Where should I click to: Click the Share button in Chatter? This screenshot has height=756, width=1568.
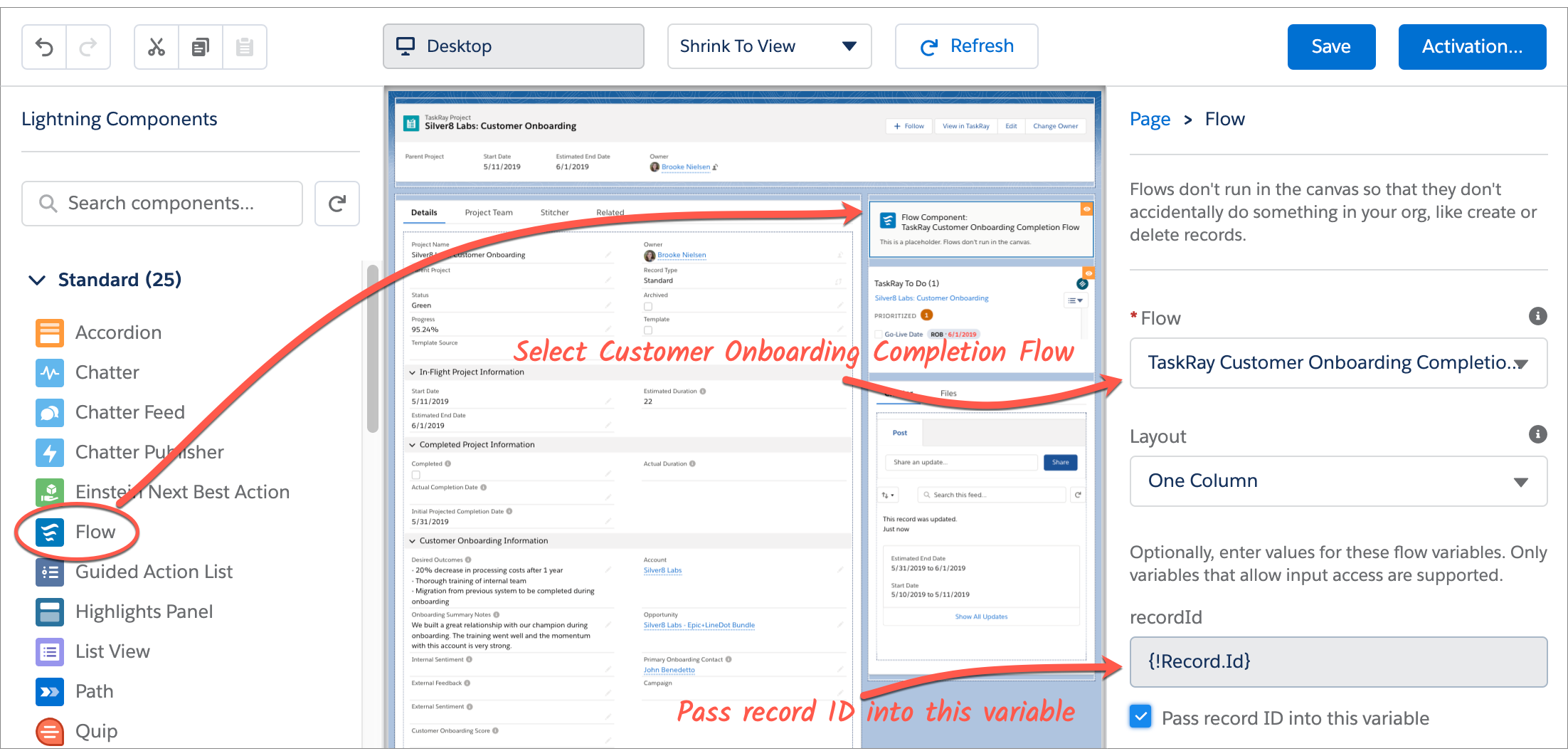click(x=1060, y=463)
